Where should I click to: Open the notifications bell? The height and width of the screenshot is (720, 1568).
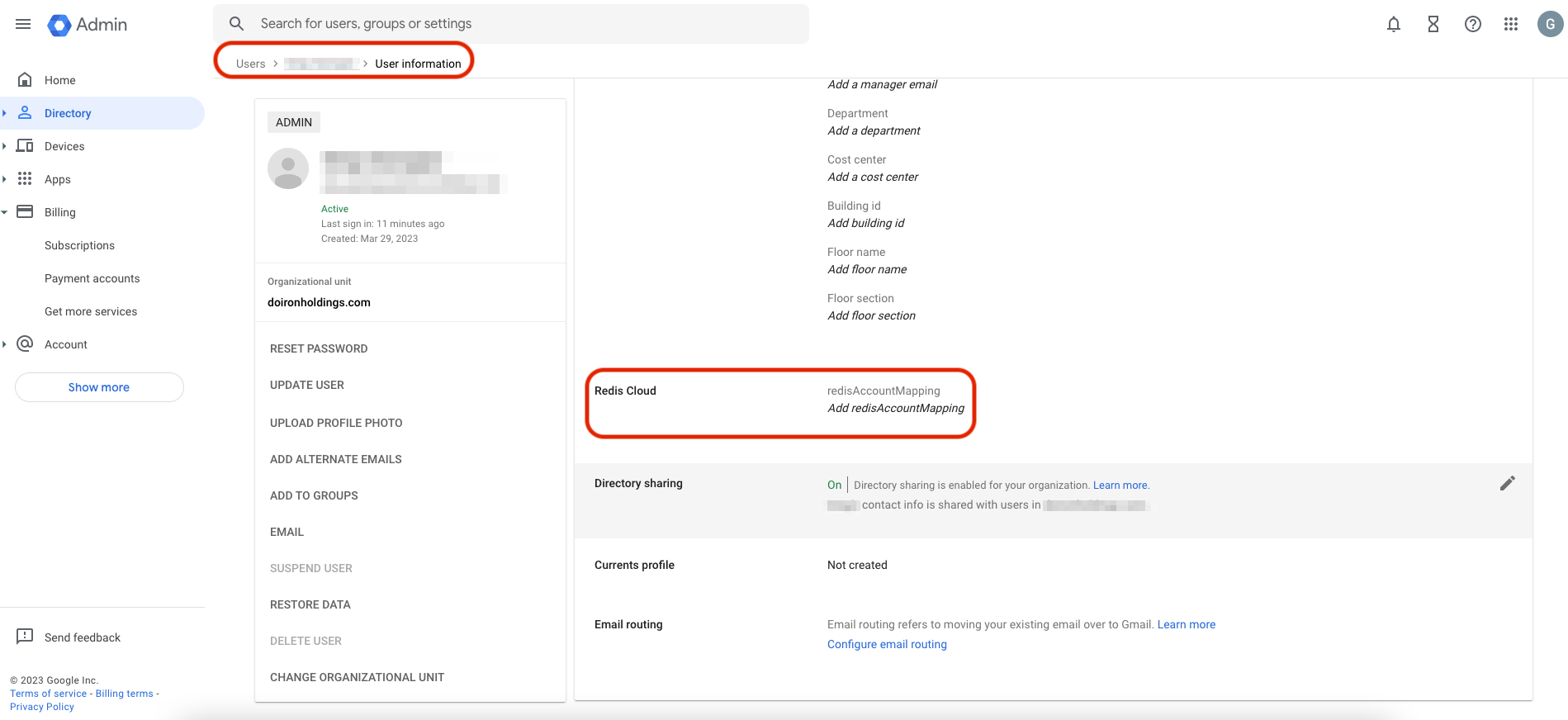coord(1393,24)
